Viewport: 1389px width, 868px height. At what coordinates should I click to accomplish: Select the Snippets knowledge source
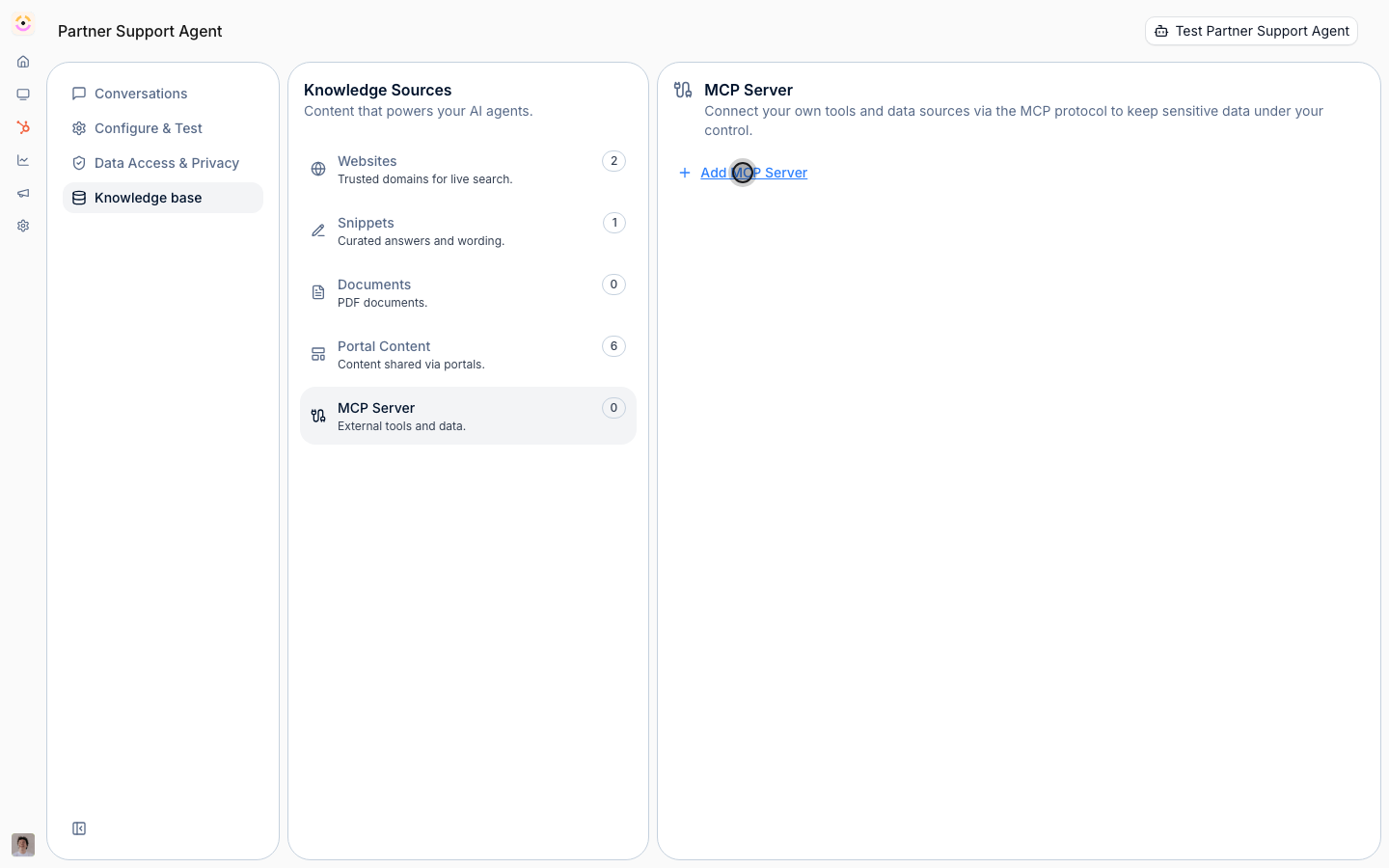[468, 231]
